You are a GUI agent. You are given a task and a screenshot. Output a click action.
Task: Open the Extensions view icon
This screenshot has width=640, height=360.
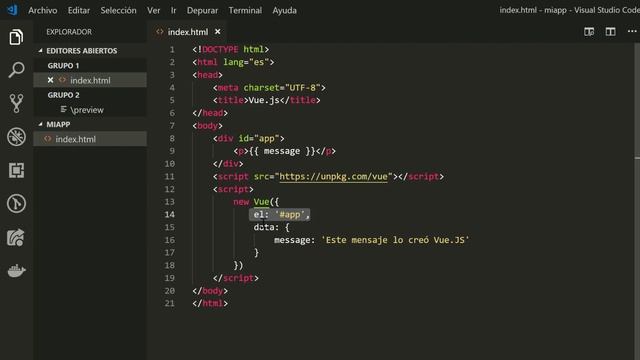click(x=16, y=170)
